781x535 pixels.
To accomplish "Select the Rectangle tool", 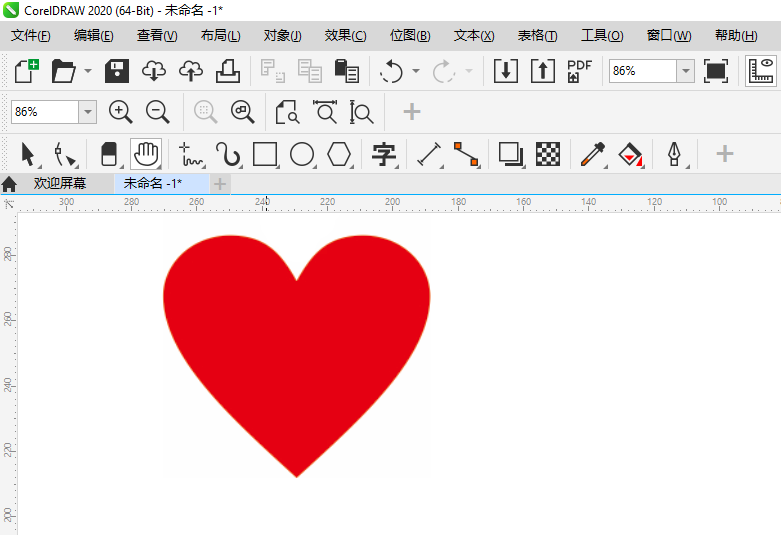I will pyautogui.click(x=265, y=154).
